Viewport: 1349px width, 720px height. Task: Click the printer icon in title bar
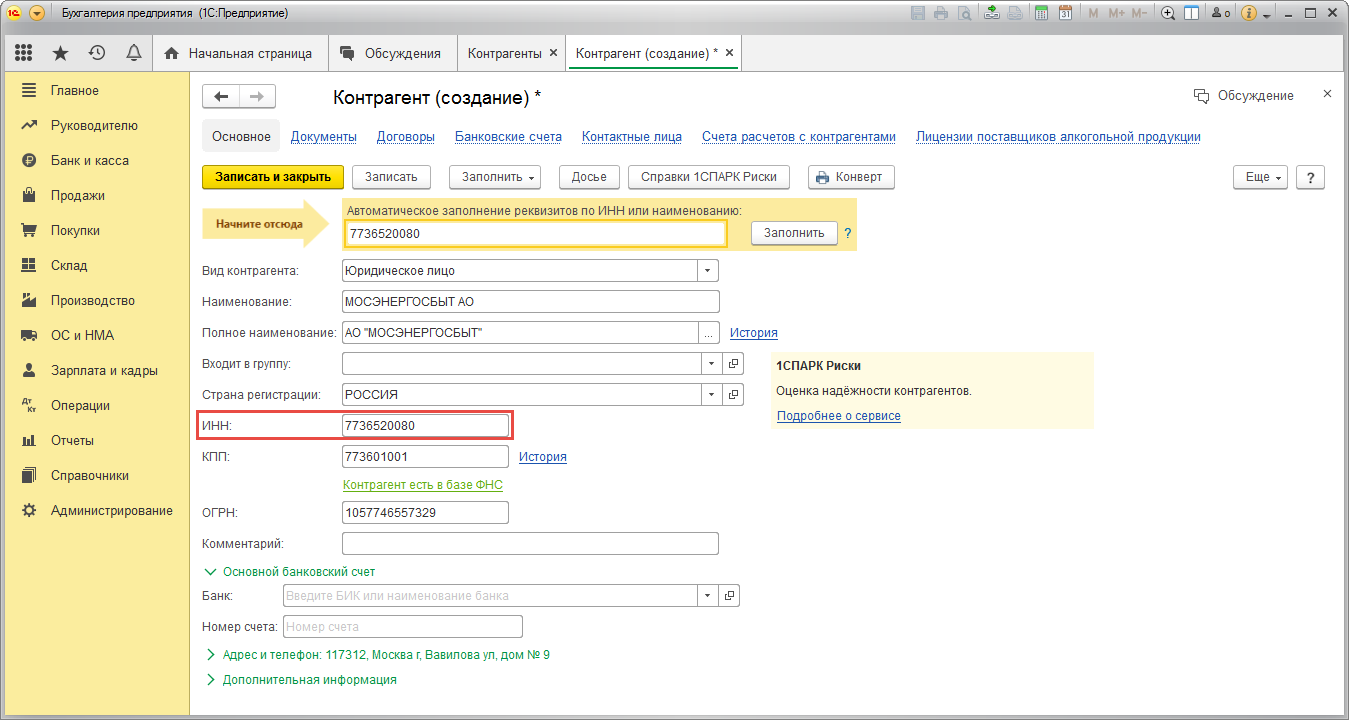pos(941,13)
